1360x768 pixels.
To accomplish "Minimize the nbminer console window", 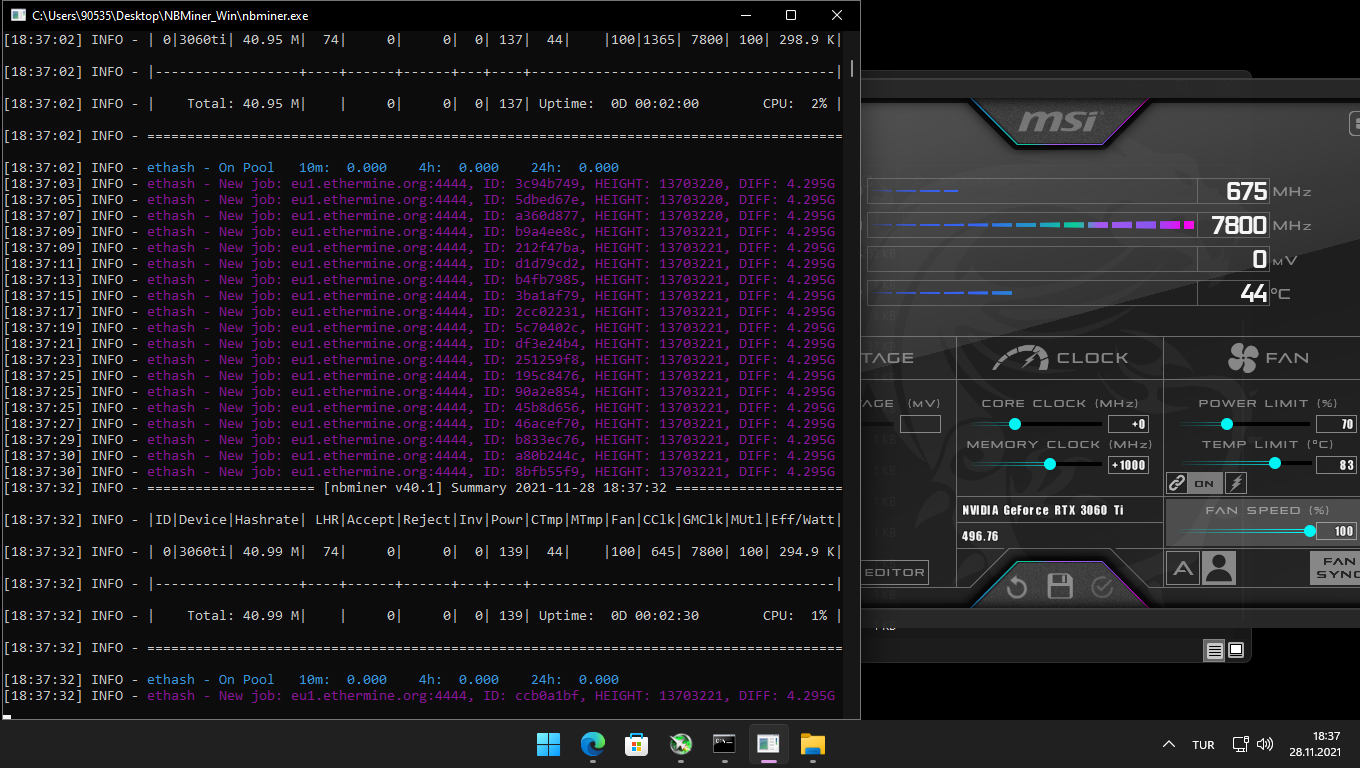I will (745, 15).
